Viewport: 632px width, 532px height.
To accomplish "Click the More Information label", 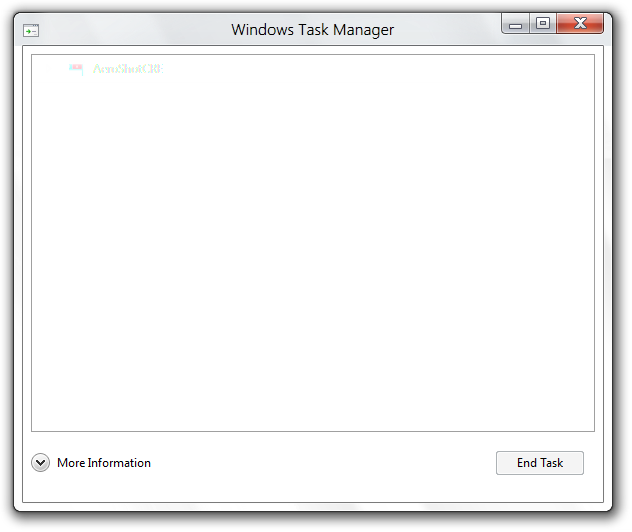I will 104,463.
